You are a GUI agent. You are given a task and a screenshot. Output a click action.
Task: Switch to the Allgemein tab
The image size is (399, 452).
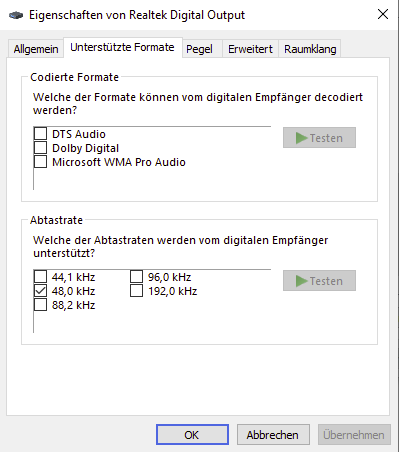[x=36, y=49]
